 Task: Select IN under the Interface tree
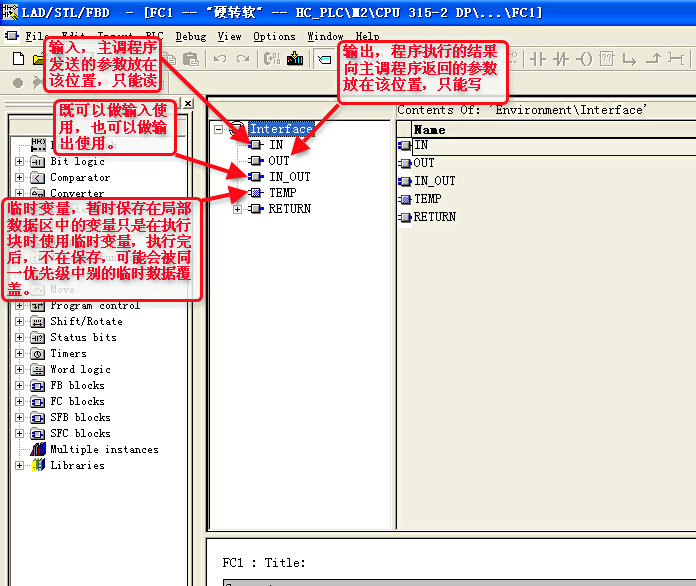[x=276, y=145]
